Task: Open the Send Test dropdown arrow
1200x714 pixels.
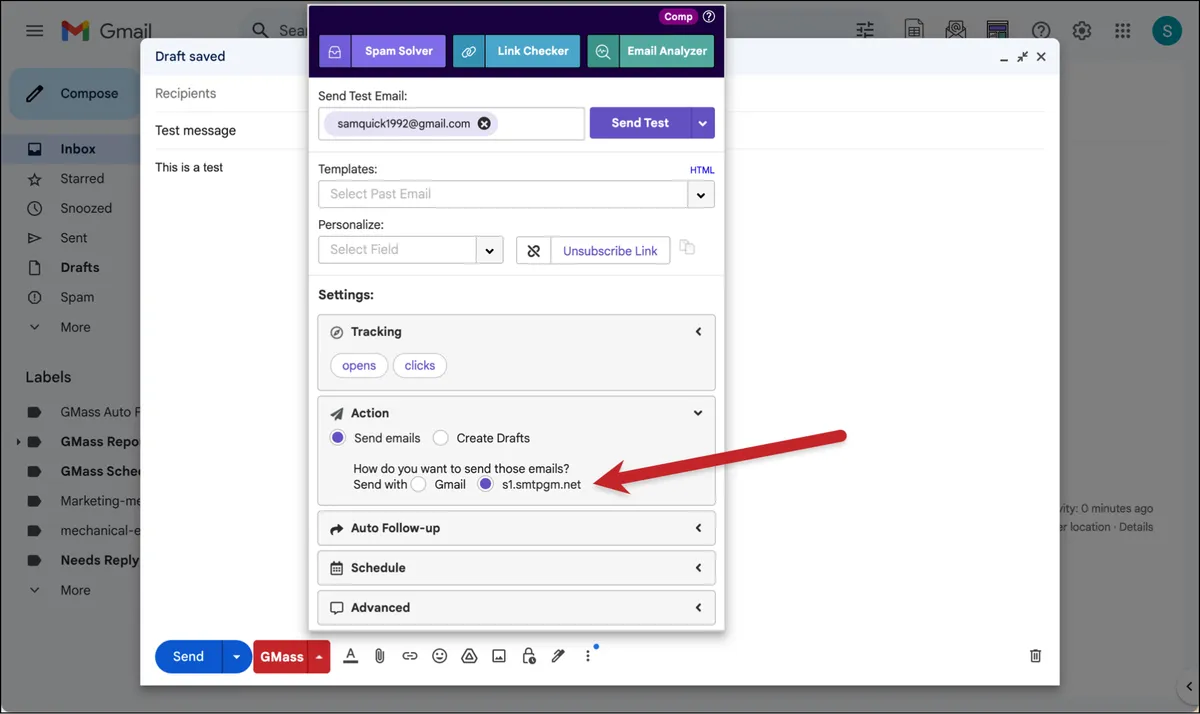Action: pyautogui.click(x=703, y=123)
